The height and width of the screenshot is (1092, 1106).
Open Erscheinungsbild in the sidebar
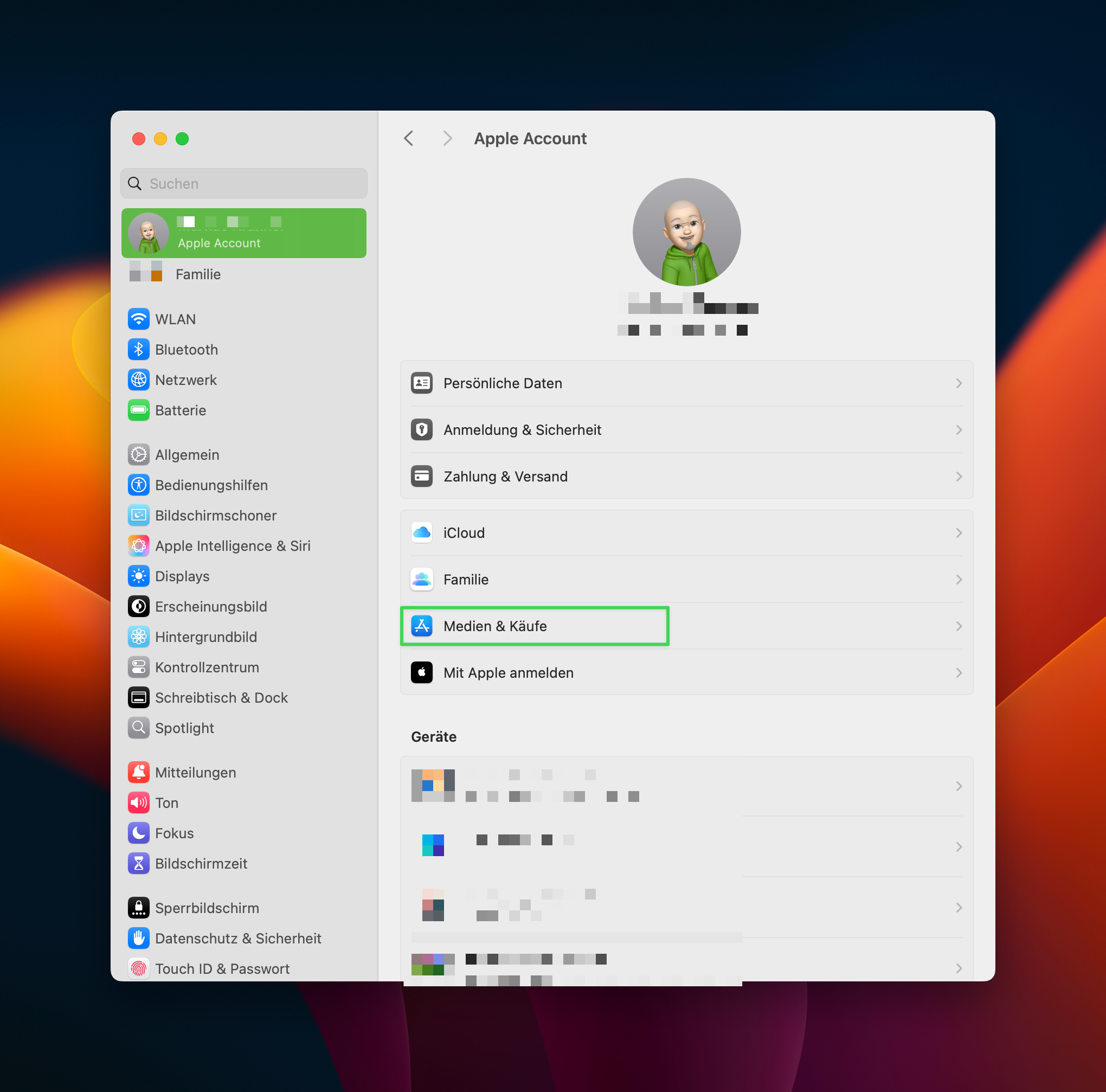pyautogui.click(x=211, y=606)
